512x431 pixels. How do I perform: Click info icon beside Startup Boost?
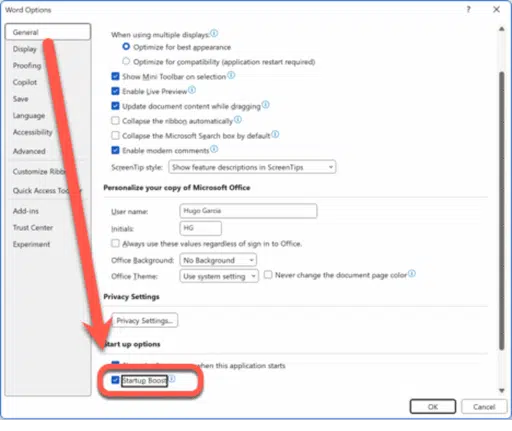point(172,379)
